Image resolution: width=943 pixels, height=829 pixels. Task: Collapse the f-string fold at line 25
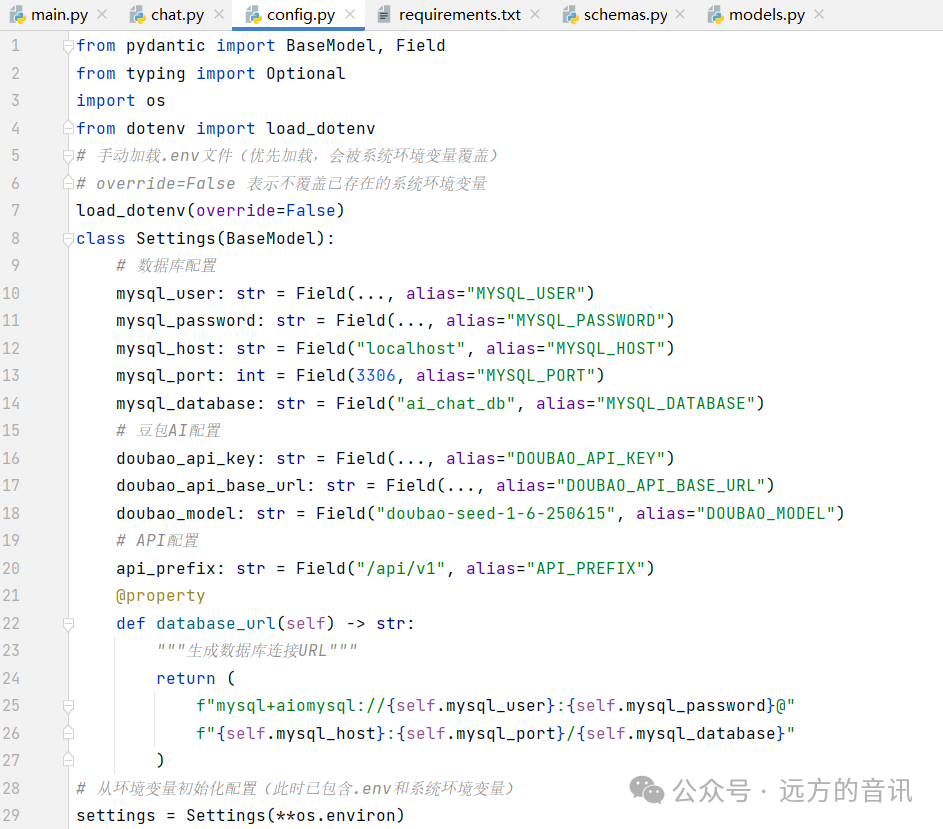pos(69,706)
